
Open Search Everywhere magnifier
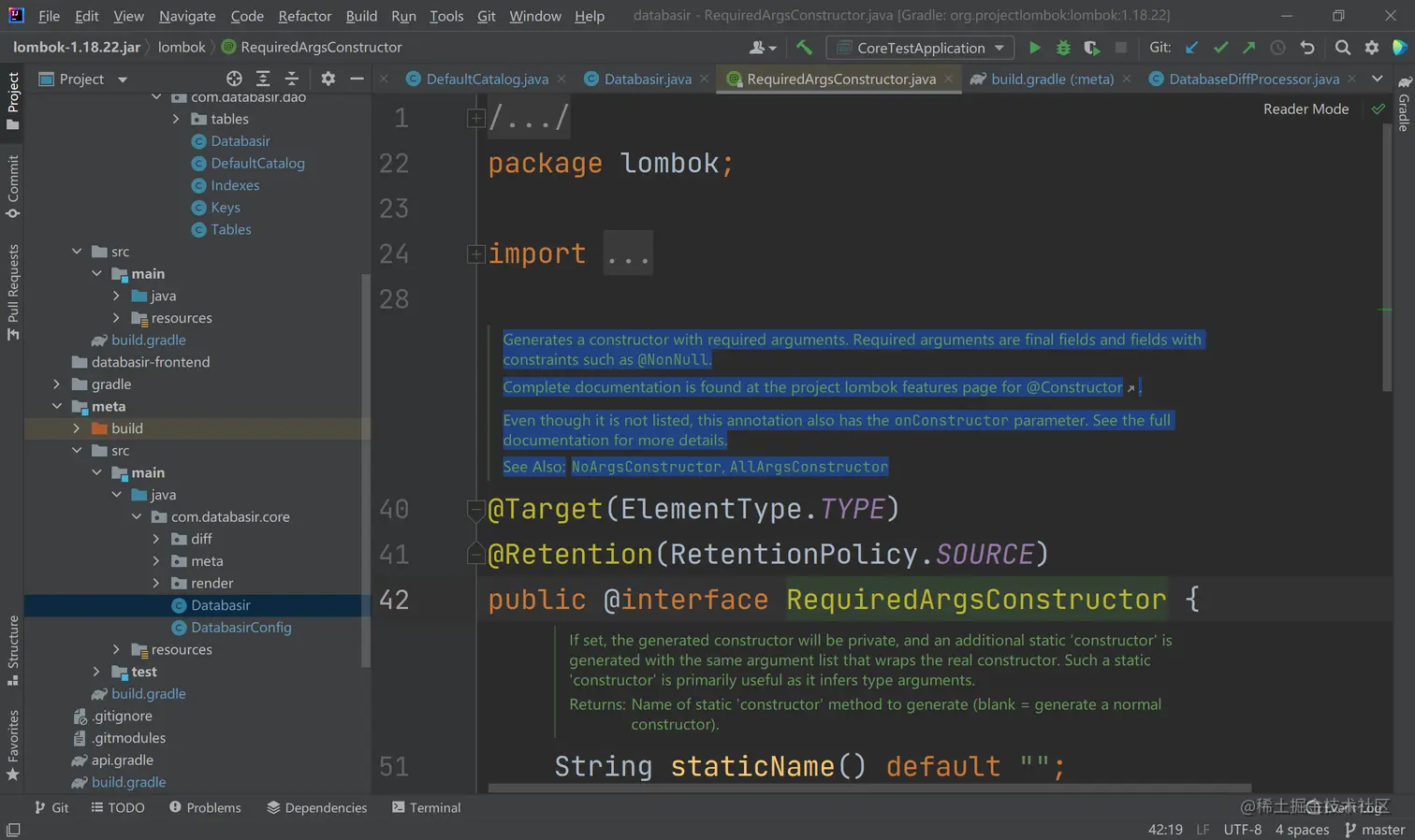(x=1343, y=48)
